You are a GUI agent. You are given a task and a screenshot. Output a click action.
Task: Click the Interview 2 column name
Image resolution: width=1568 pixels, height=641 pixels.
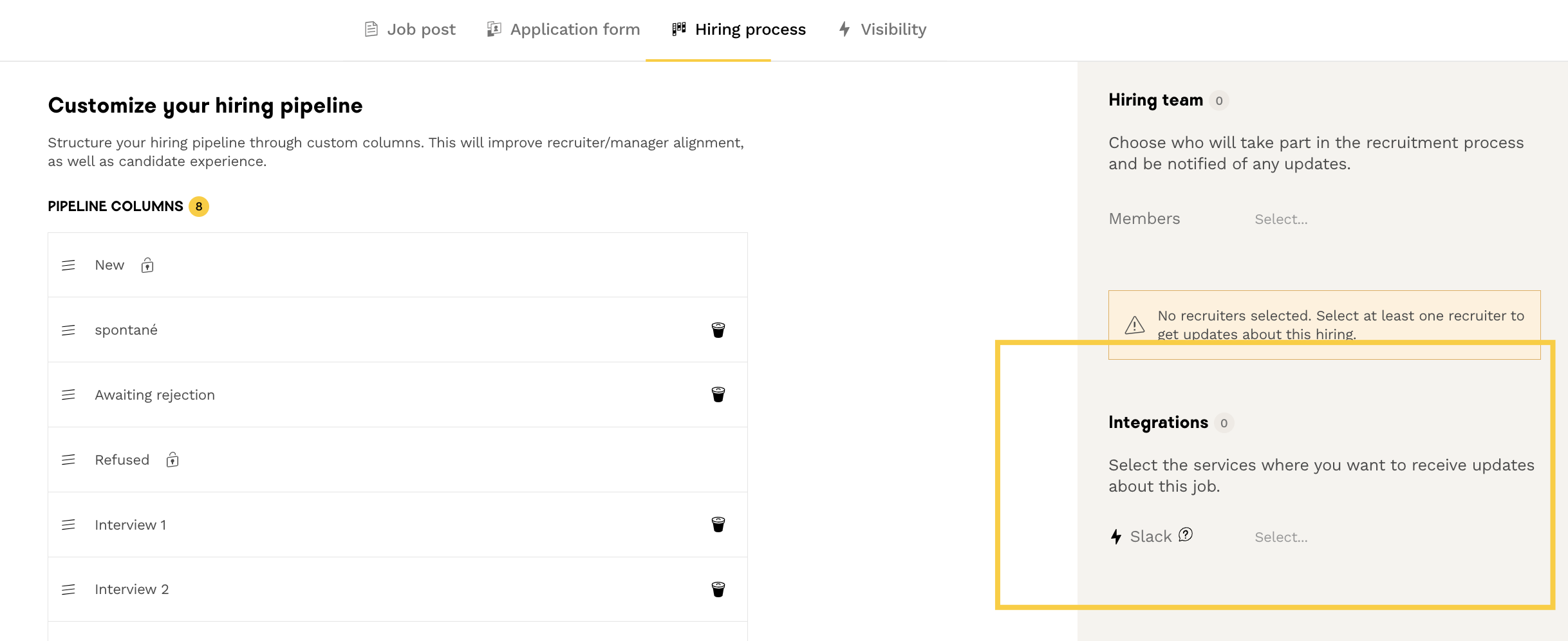coord(131,590)
